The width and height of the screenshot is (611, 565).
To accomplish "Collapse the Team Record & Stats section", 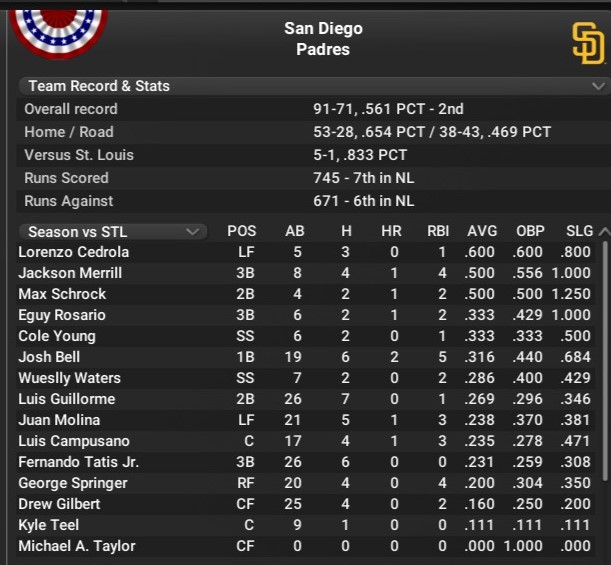I will (598, 86).
